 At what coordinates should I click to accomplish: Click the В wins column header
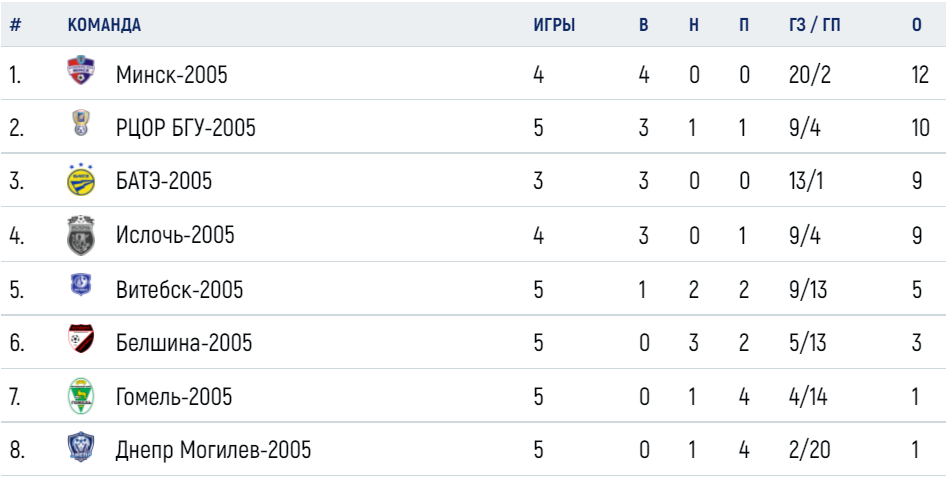(x=644, y=25)
